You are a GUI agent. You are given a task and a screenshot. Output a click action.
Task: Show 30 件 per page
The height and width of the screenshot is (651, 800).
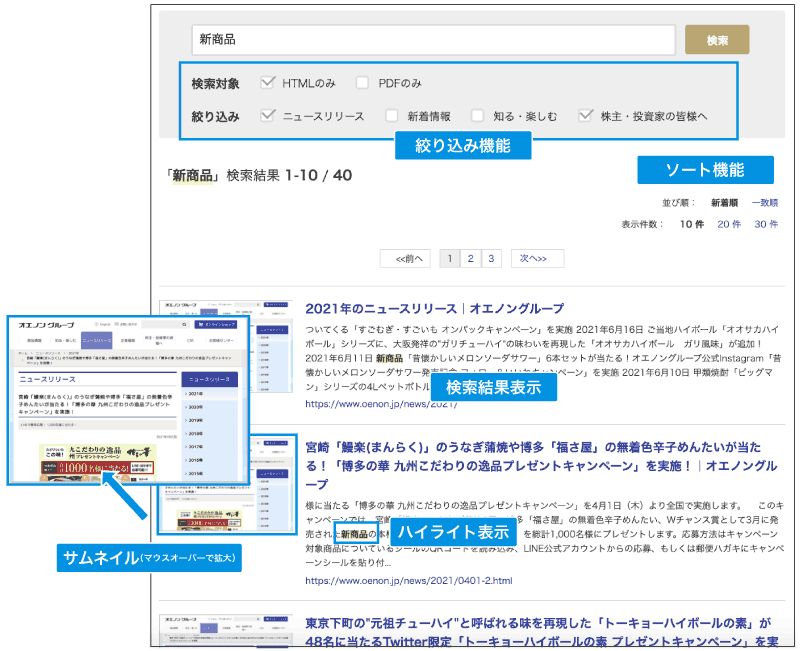(x=766, y=224)
